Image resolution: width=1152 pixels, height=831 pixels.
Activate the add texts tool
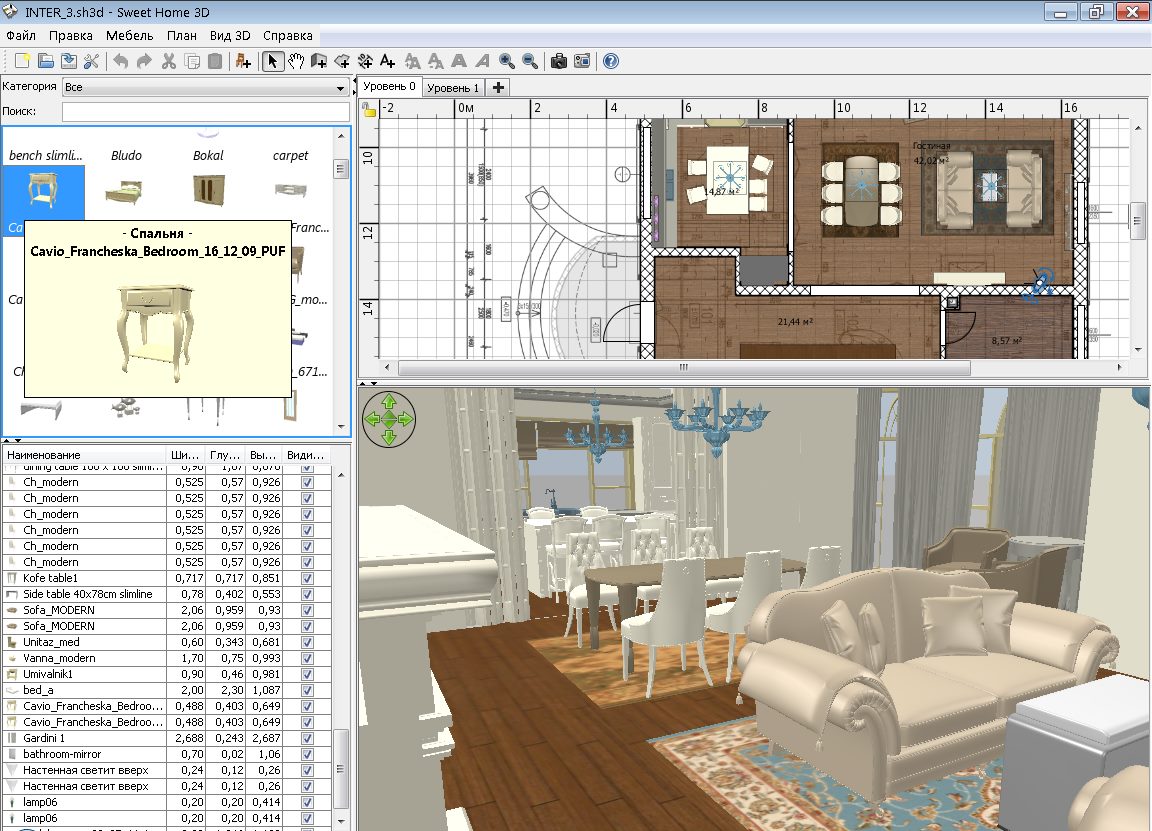[387, 61]
